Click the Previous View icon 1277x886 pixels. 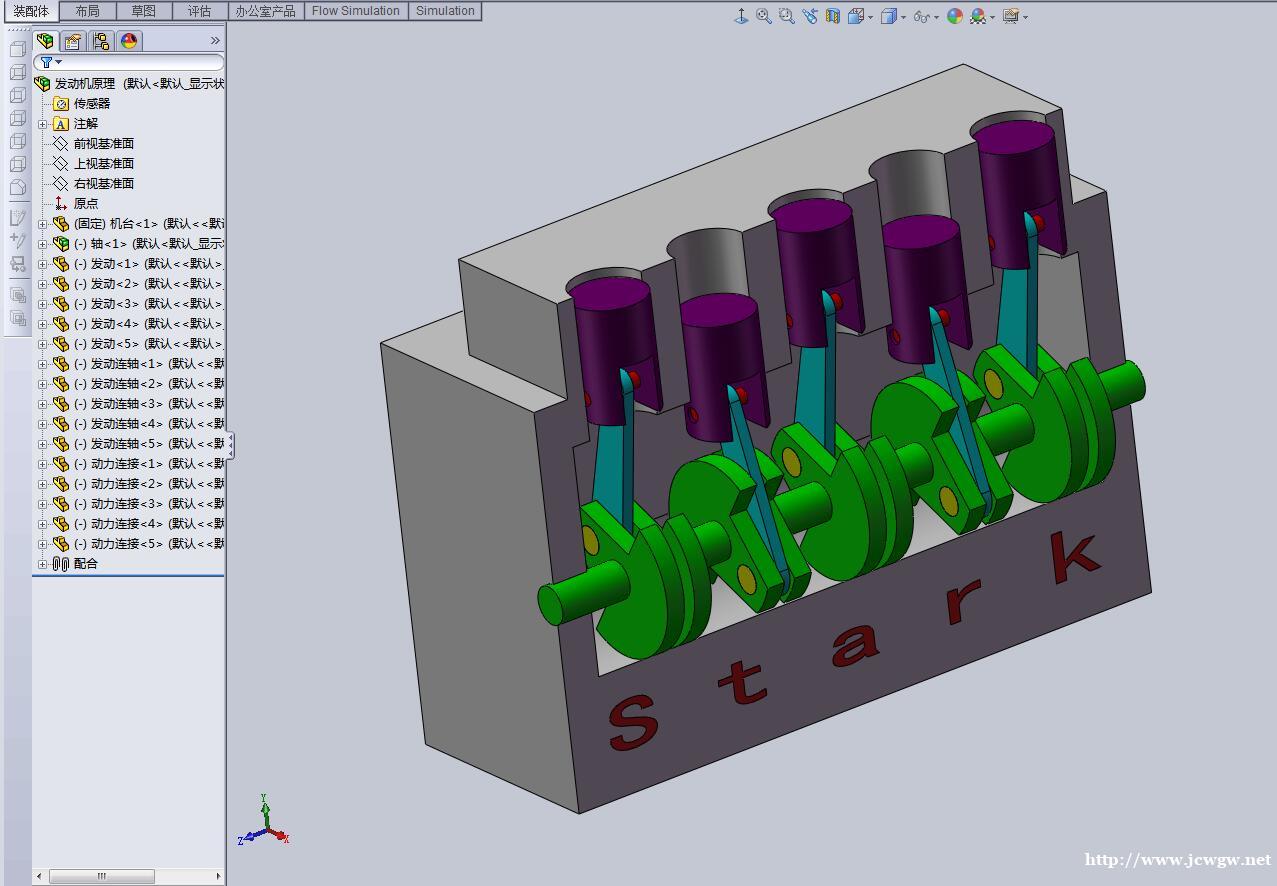[809, 16]
